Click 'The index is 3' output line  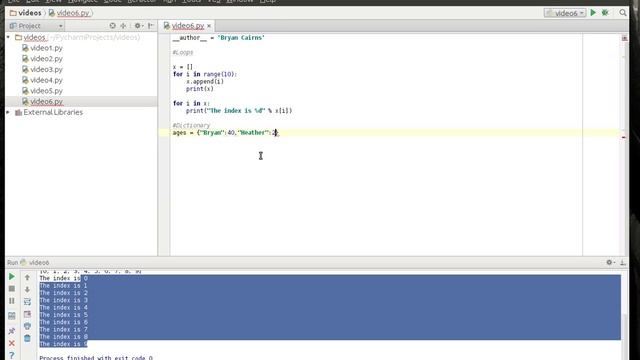click(63, 300)
